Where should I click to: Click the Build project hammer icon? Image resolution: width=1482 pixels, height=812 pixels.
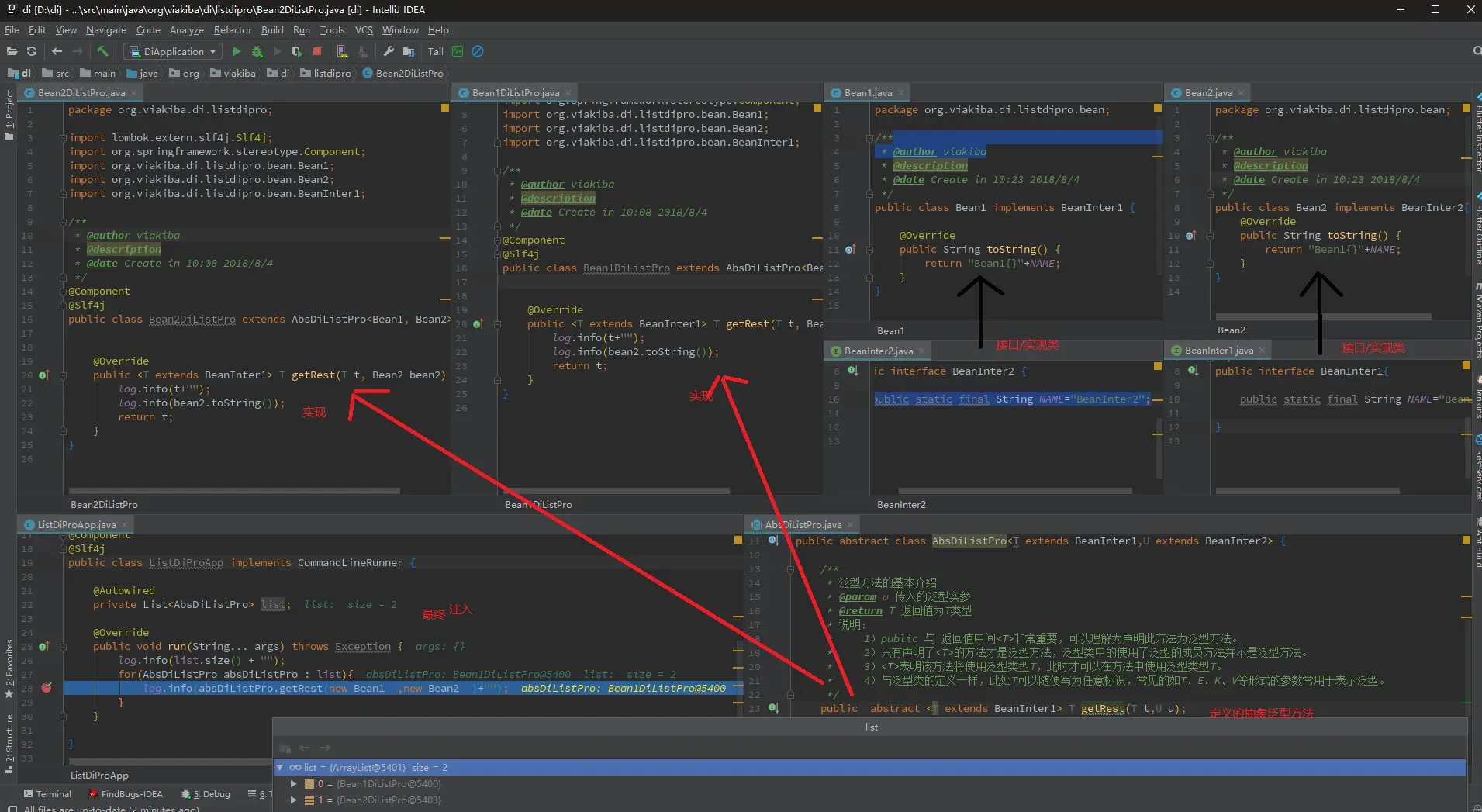point(102,51)
